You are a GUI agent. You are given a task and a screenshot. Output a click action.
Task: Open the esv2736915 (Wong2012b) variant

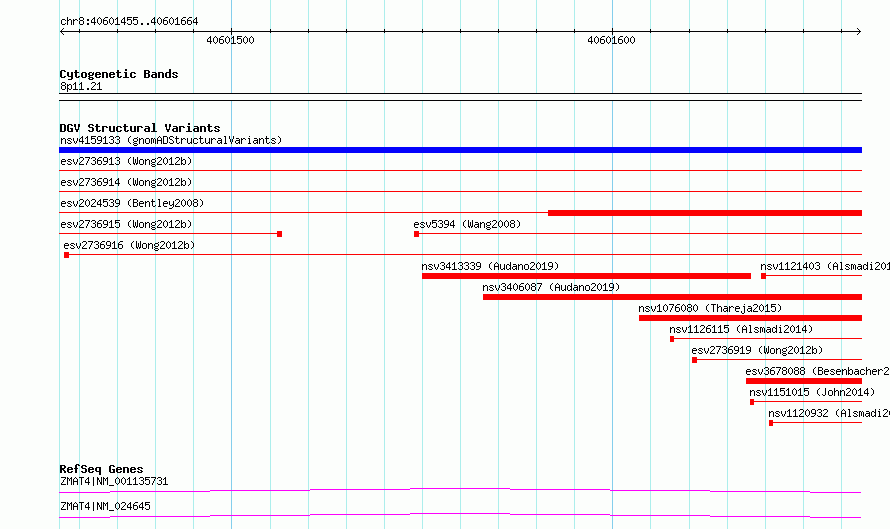click(126, 224)
